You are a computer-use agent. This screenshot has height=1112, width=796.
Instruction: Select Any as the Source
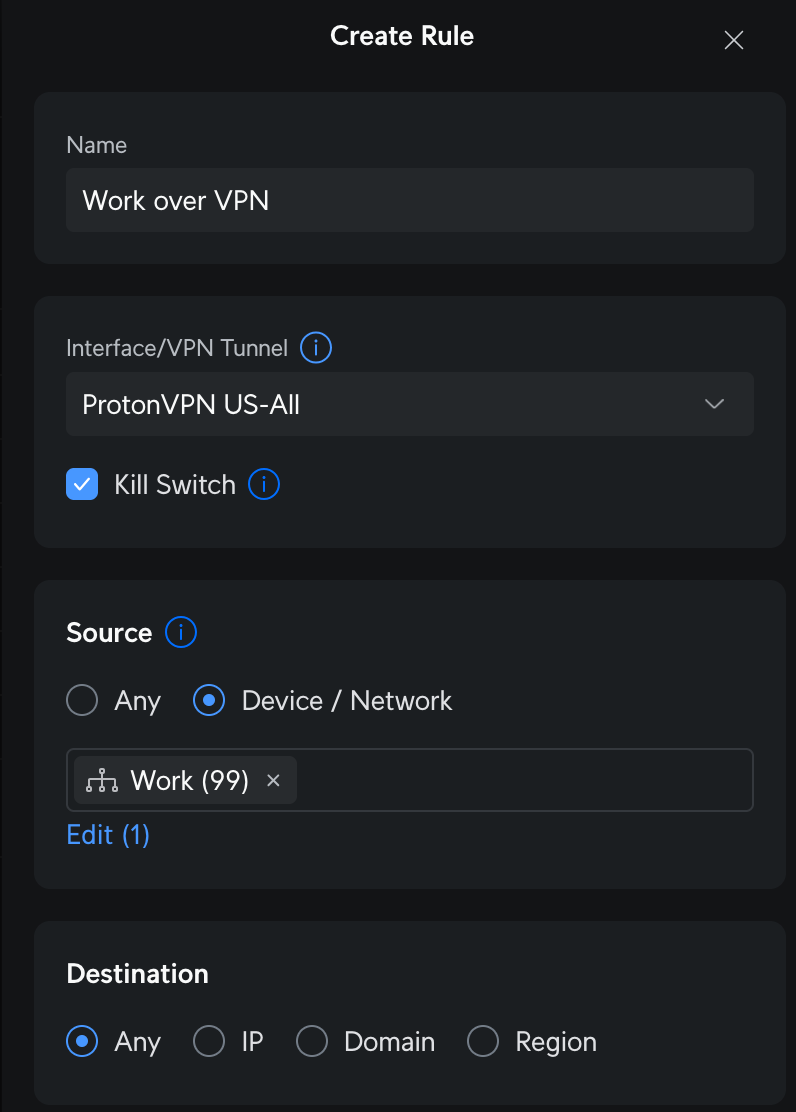82,701
